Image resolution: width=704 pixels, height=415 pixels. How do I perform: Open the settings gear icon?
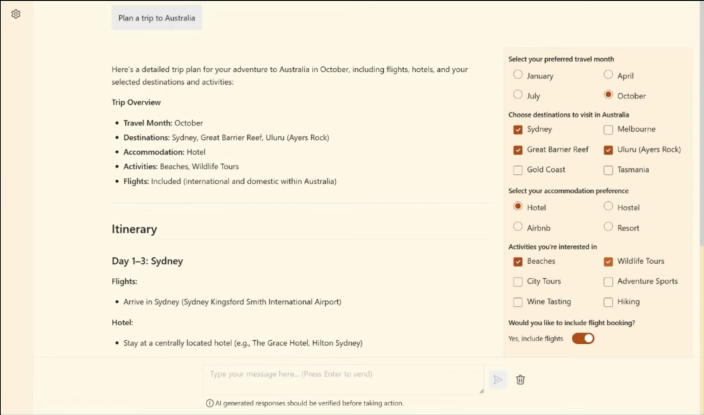15,14
